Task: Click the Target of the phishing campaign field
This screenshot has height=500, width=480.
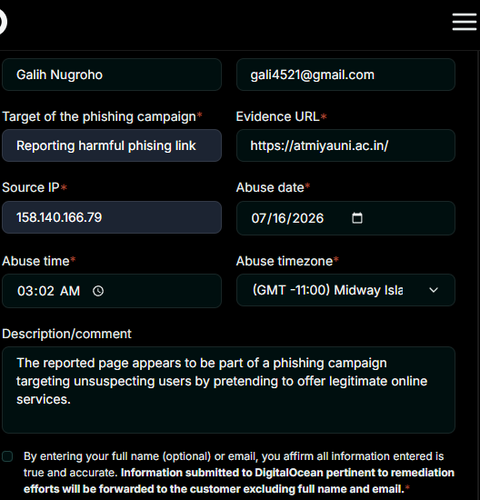Action: click(112, 146)
